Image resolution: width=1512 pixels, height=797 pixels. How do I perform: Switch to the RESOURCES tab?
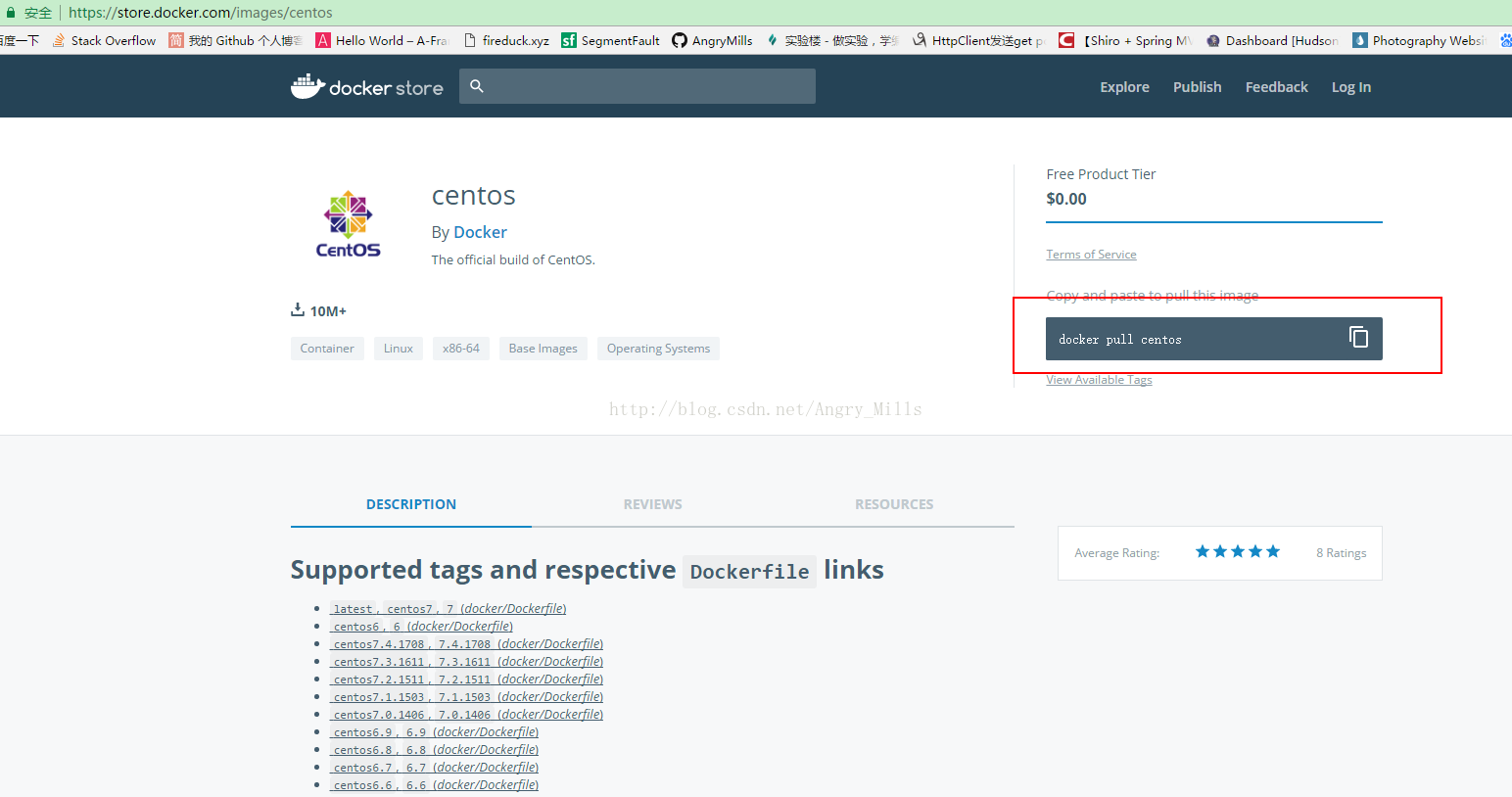coord(894,504)
